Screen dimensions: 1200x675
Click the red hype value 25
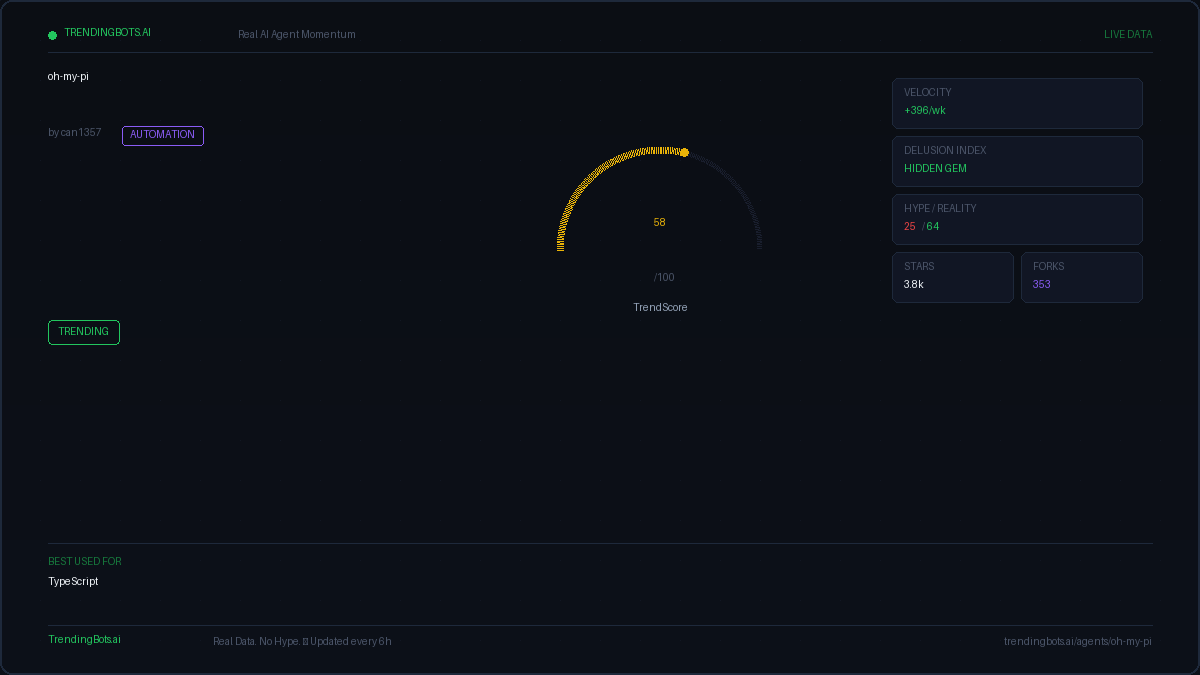click(x=910, y=227)
